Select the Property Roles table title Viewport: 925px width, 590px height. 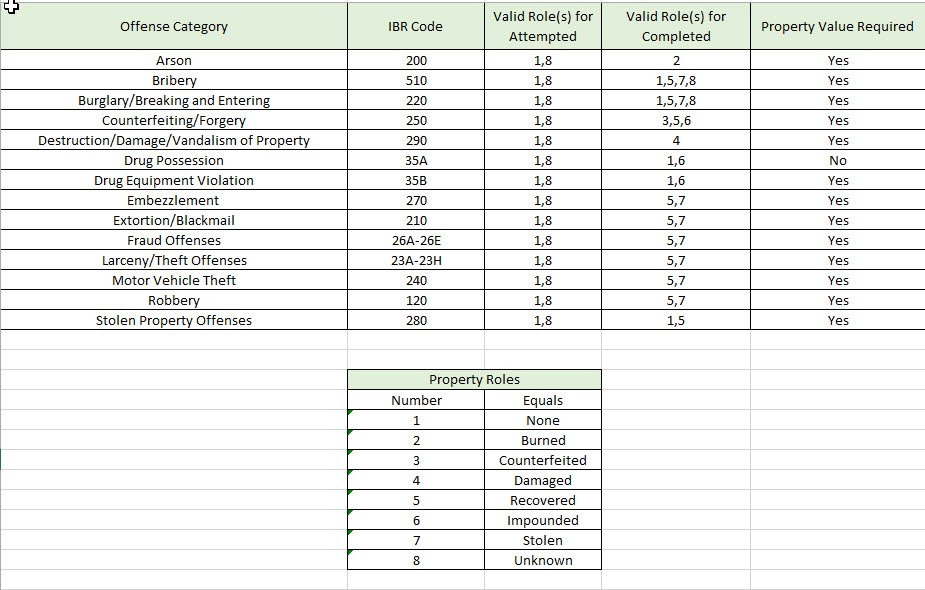click(474, 380)
